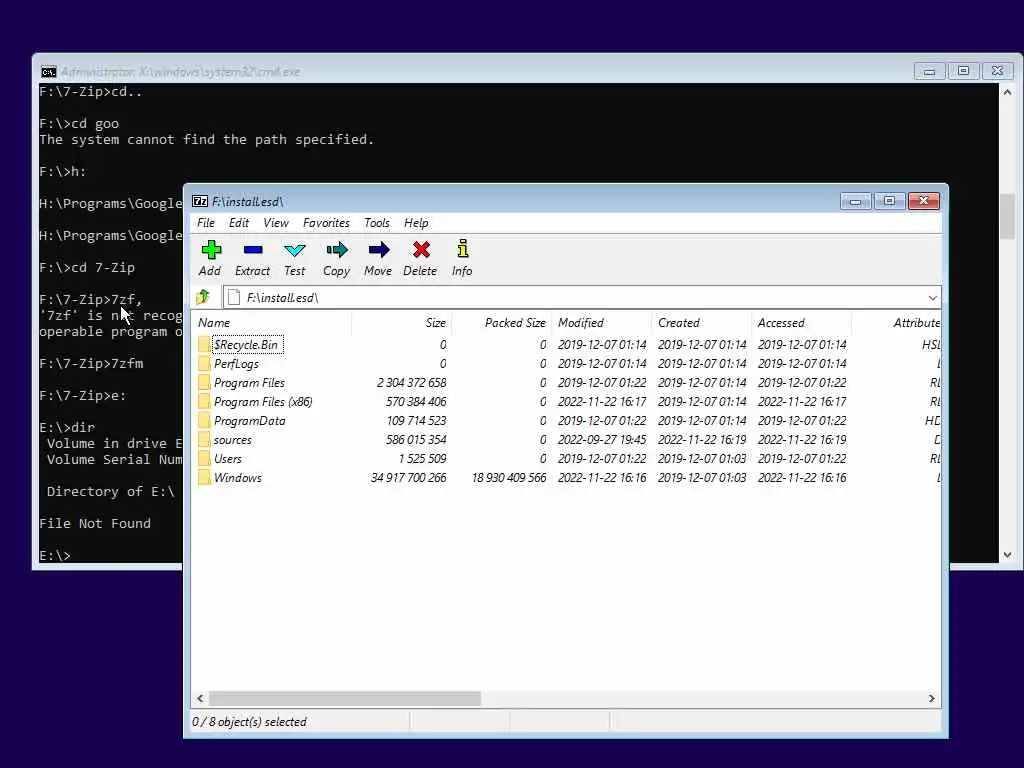The height and width of the screenshot is (768, 1024).
Task: Click left arrow of horizontal scrollbar
Action: 200,698
